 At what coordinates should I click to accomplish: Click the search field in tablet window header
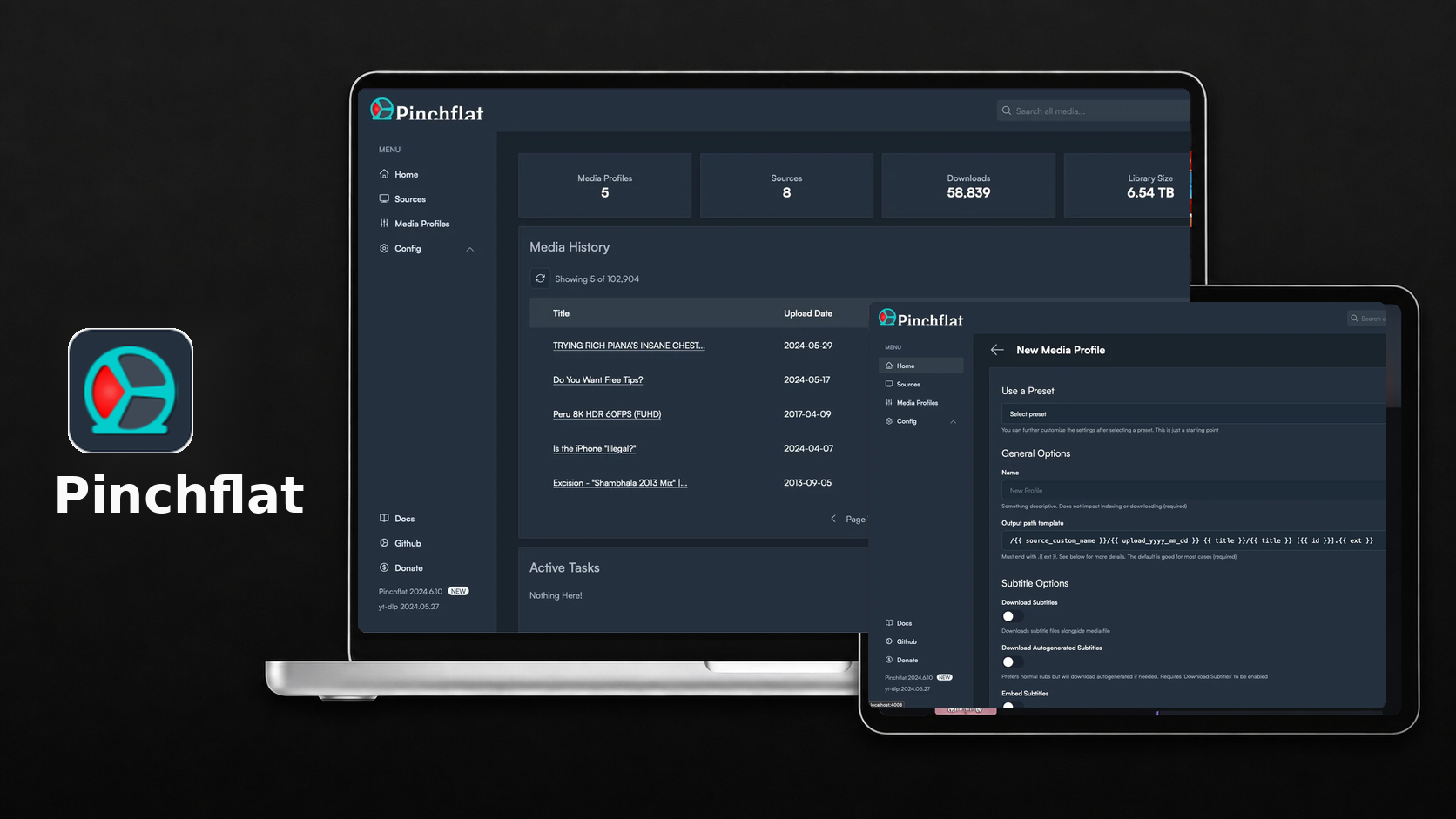tap(1367, 319)
